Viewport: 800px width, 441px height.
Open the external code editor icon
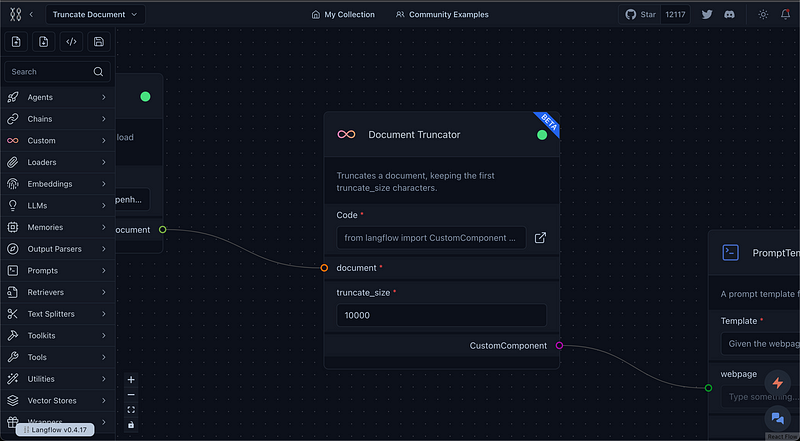pyautogui.click(x=540, y=238)
